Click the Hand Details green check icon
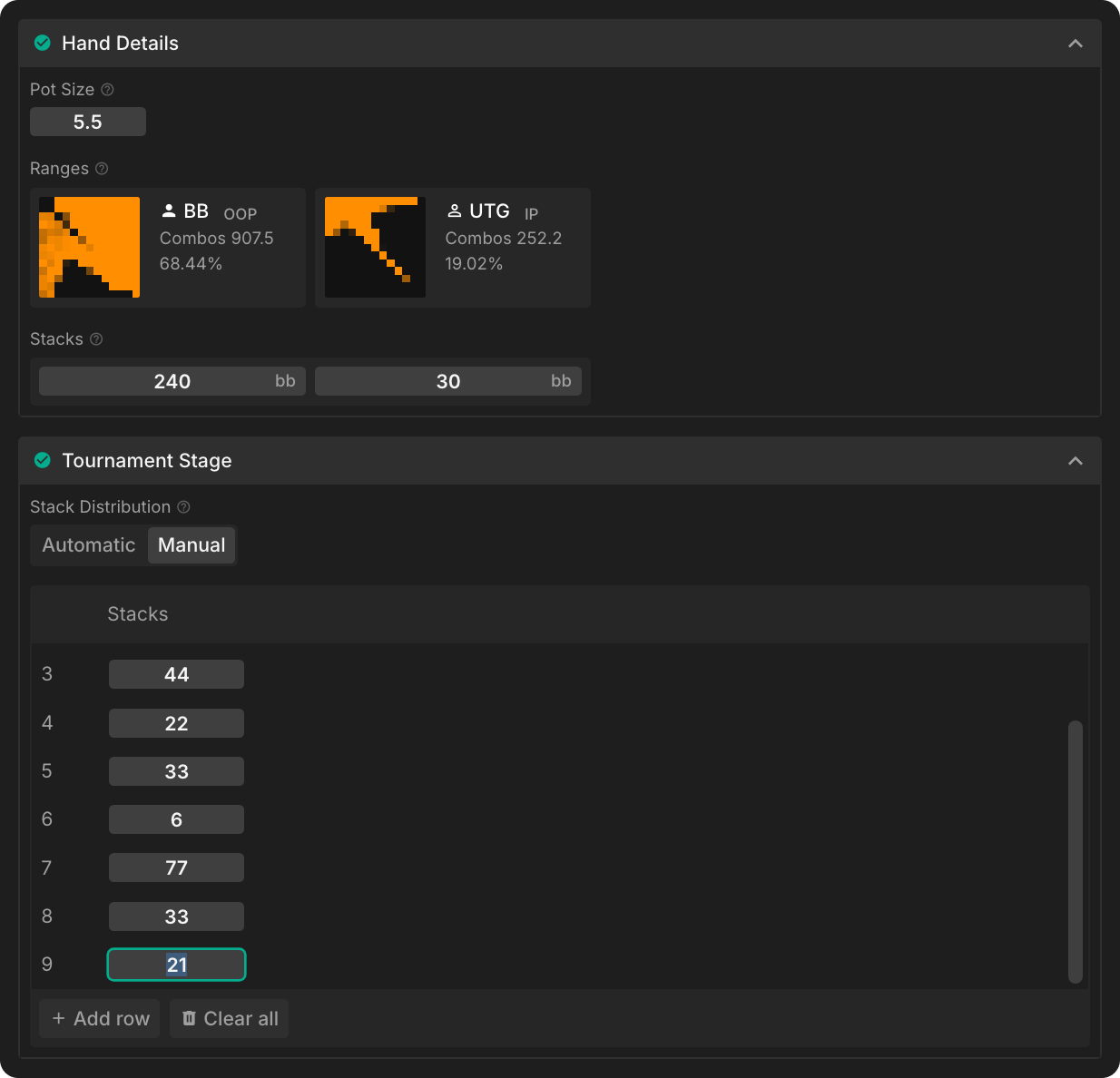This screenshot has width=1120, height=1078. tap(42, 43)
